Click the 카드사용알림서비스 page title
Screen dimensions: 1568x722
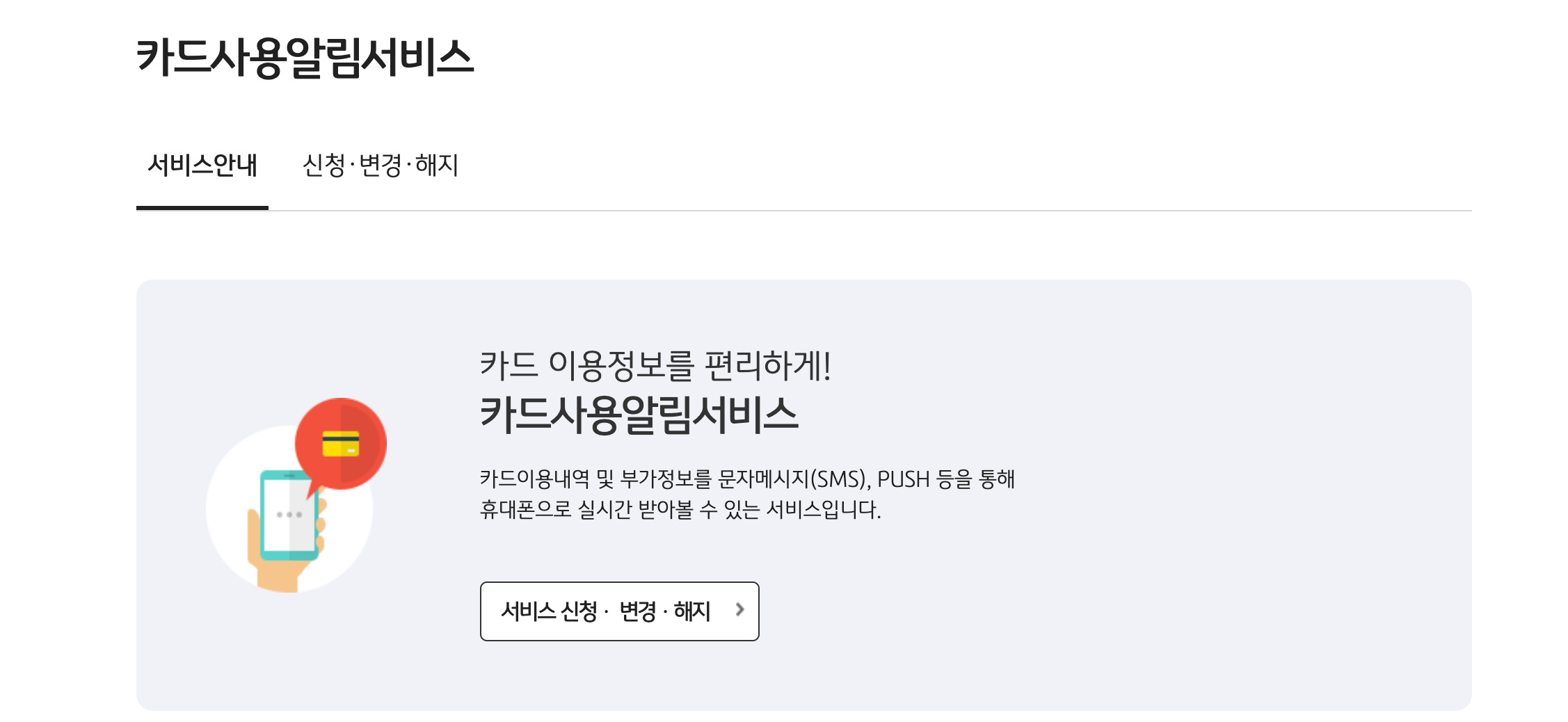coord(305,57)
